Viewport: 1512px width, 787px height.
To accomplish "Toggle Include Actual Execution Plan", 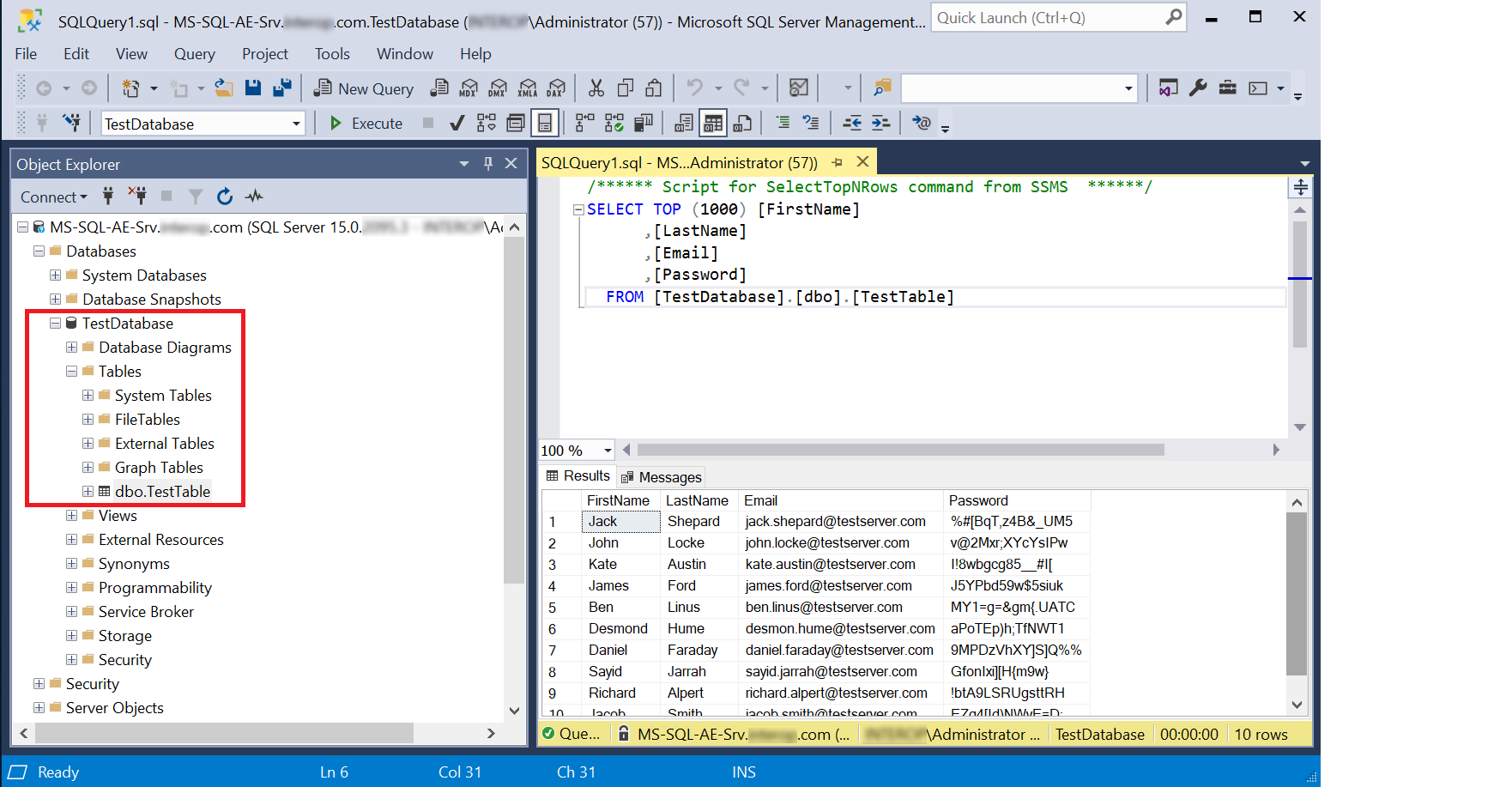I will pos(585,123).
